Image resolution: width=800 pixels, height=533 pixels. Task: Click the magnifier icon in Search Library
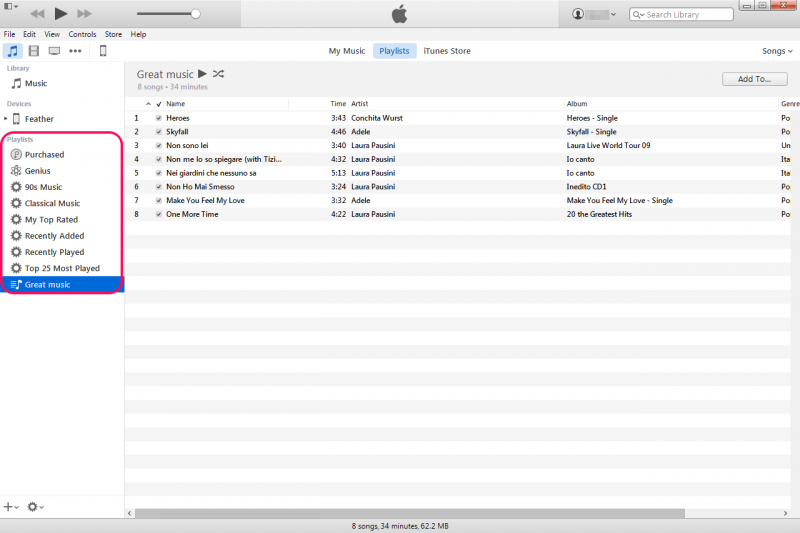[x=638, y=15]
